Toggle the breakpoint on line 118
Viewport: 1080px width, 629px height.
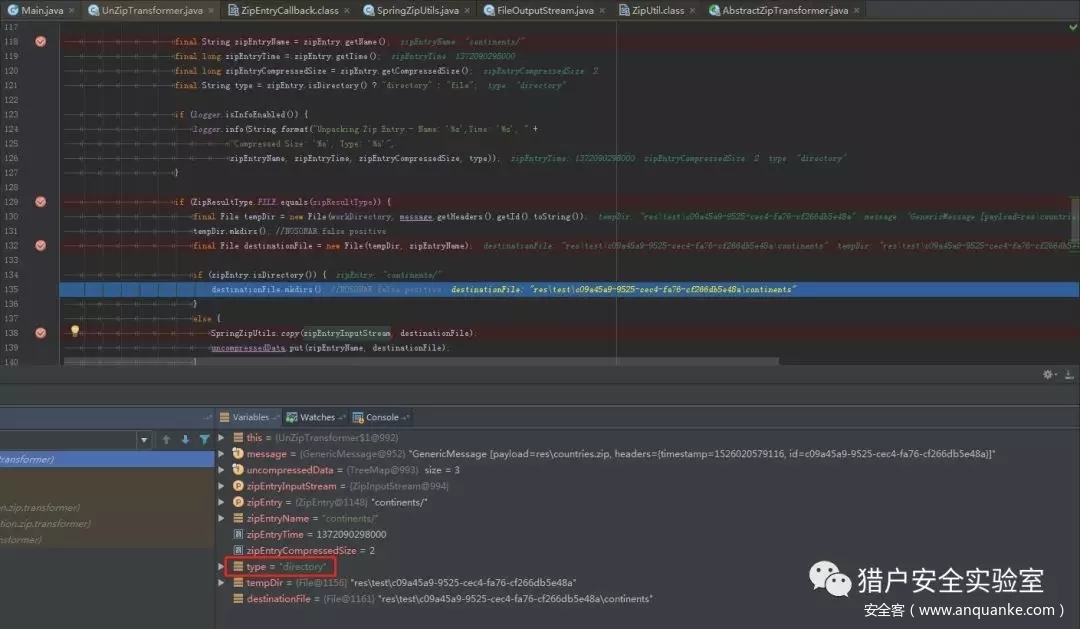(x=40, y=42)
